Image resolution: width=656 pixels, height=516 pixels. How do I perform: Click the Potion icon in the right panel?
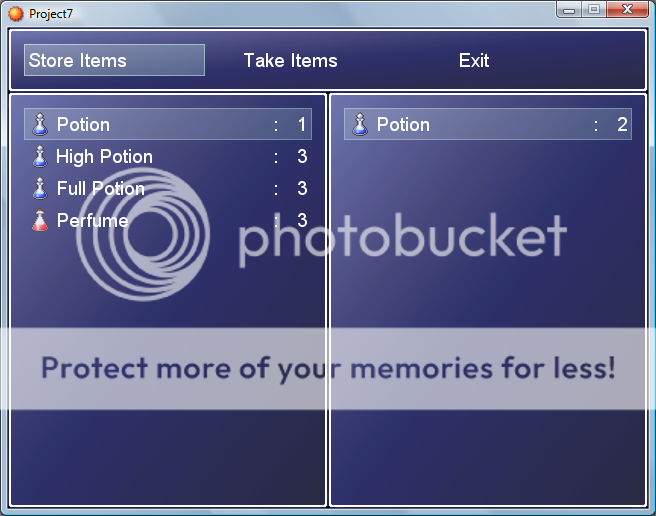(x=360, y=124)
